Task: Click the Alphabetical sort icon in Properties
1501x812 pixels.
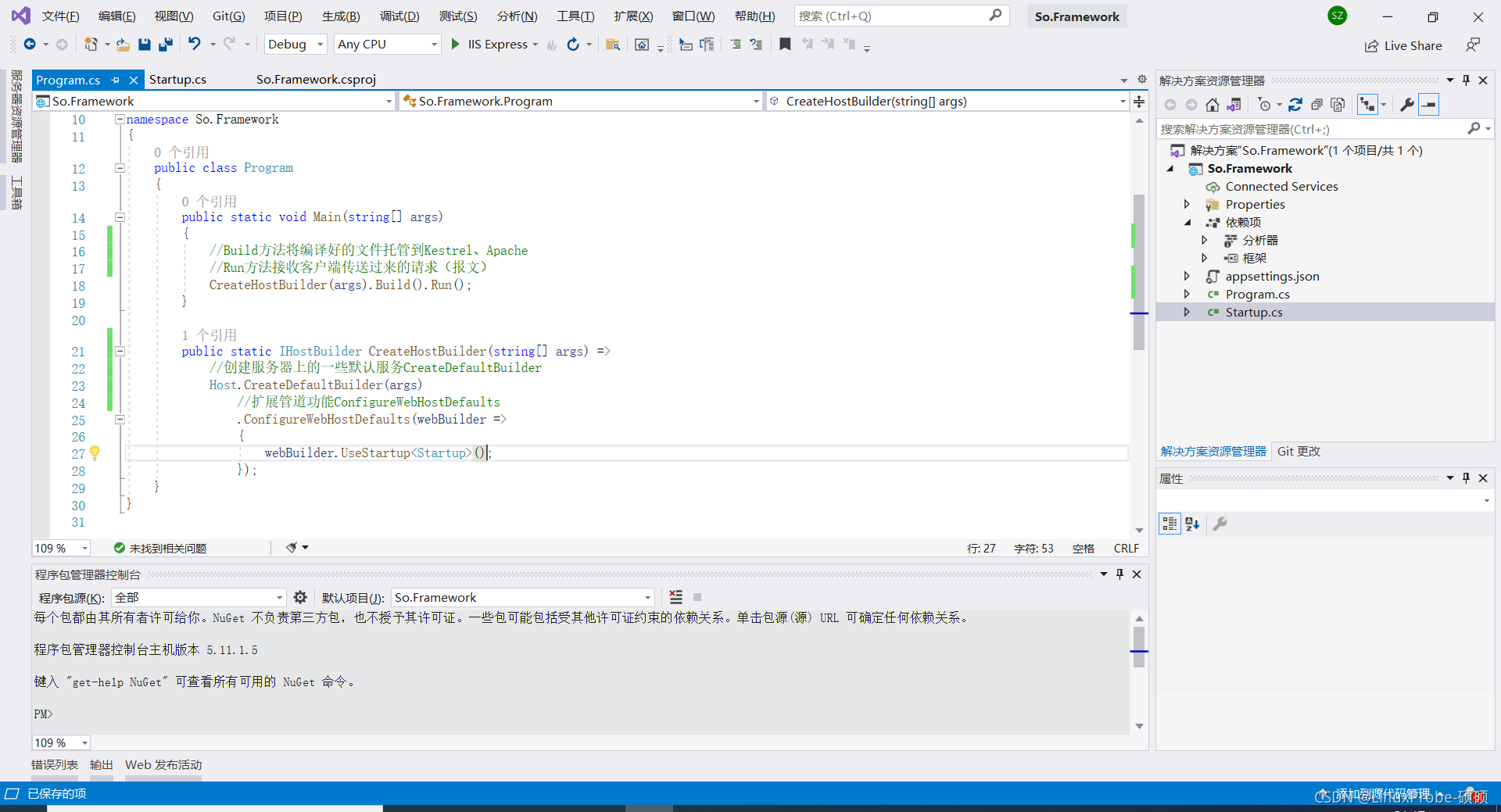Action: click(x=1192, y=524)
